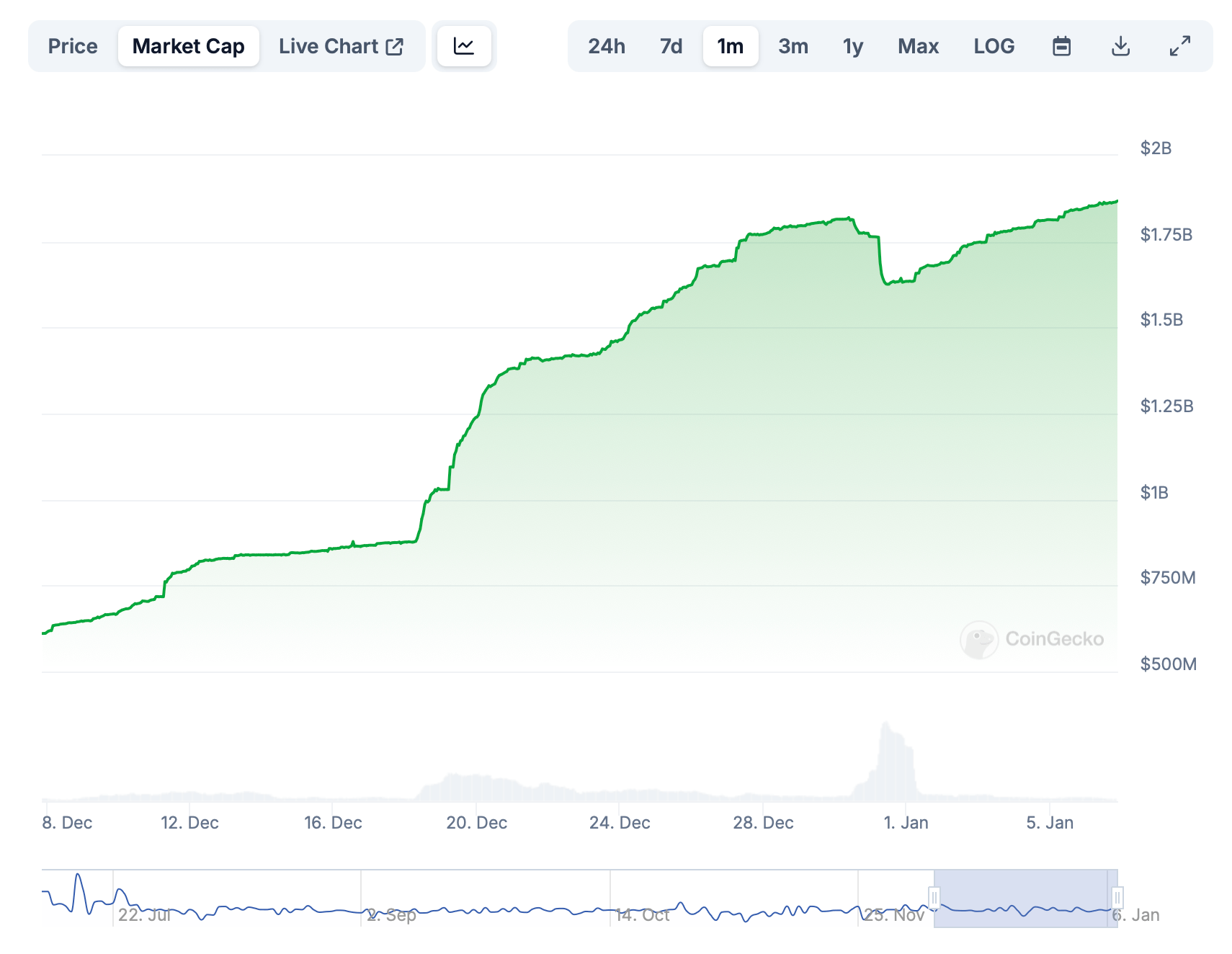Enable logarithmic scale with LOG

click(994, 45)
